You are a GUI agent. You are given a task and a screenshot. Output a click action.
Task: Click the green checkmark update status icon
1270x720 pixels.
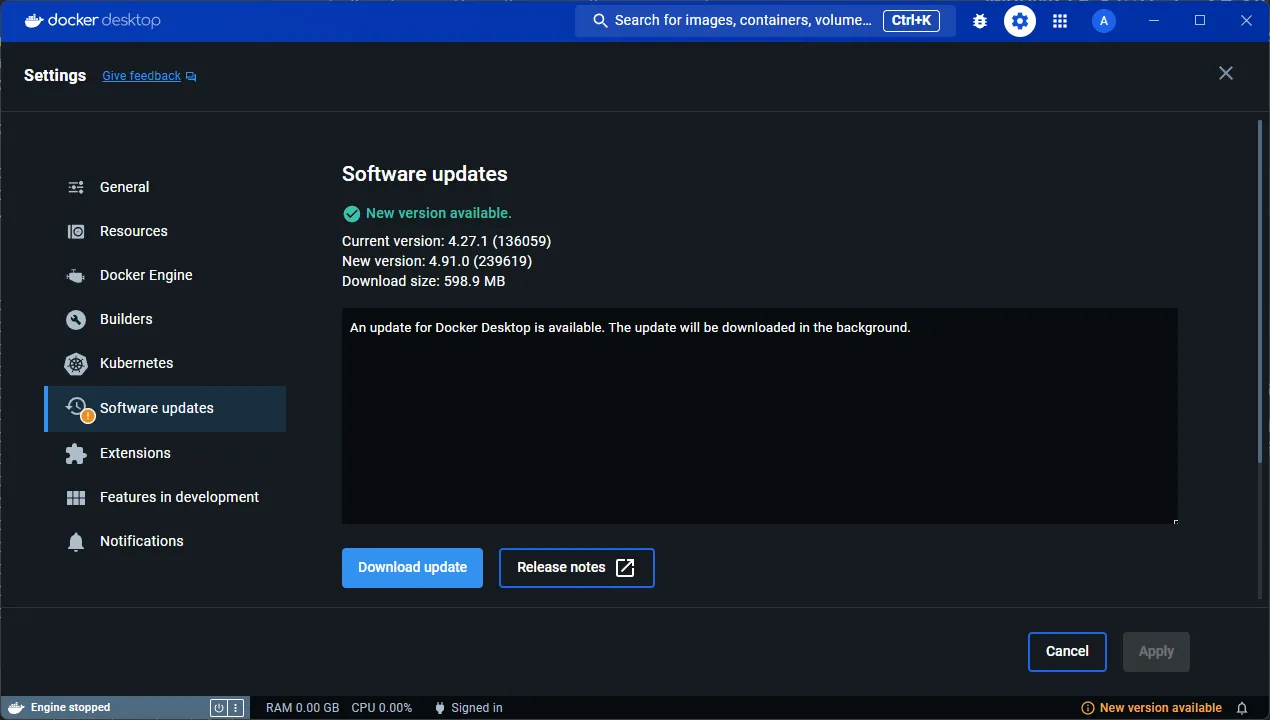351,213
